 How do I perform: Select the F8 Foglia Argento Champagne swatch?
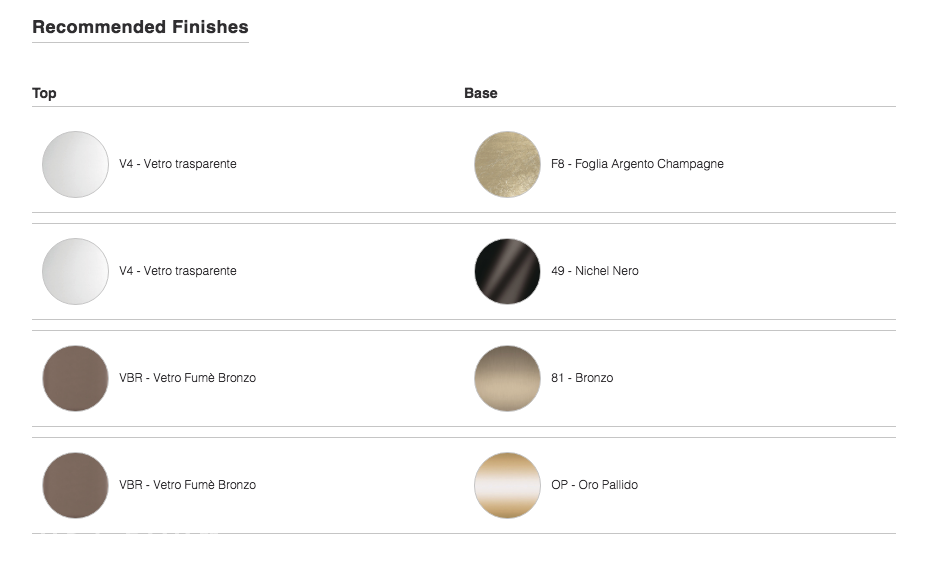click(508, 164)
